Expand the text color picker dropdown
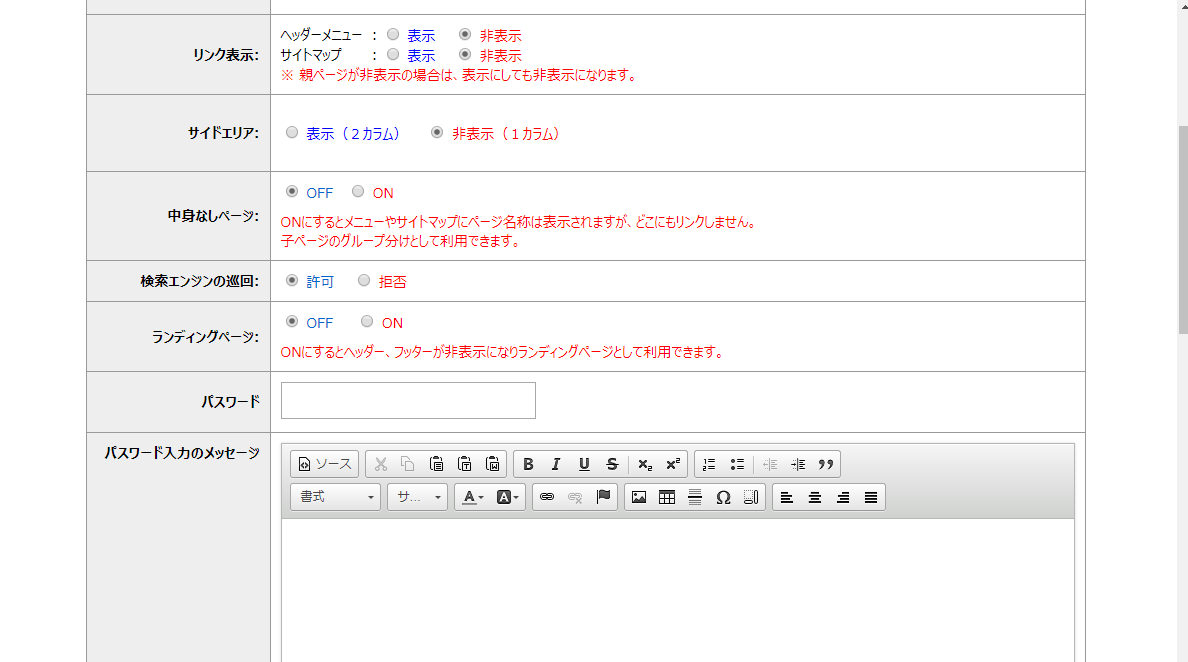 (470, 497)
